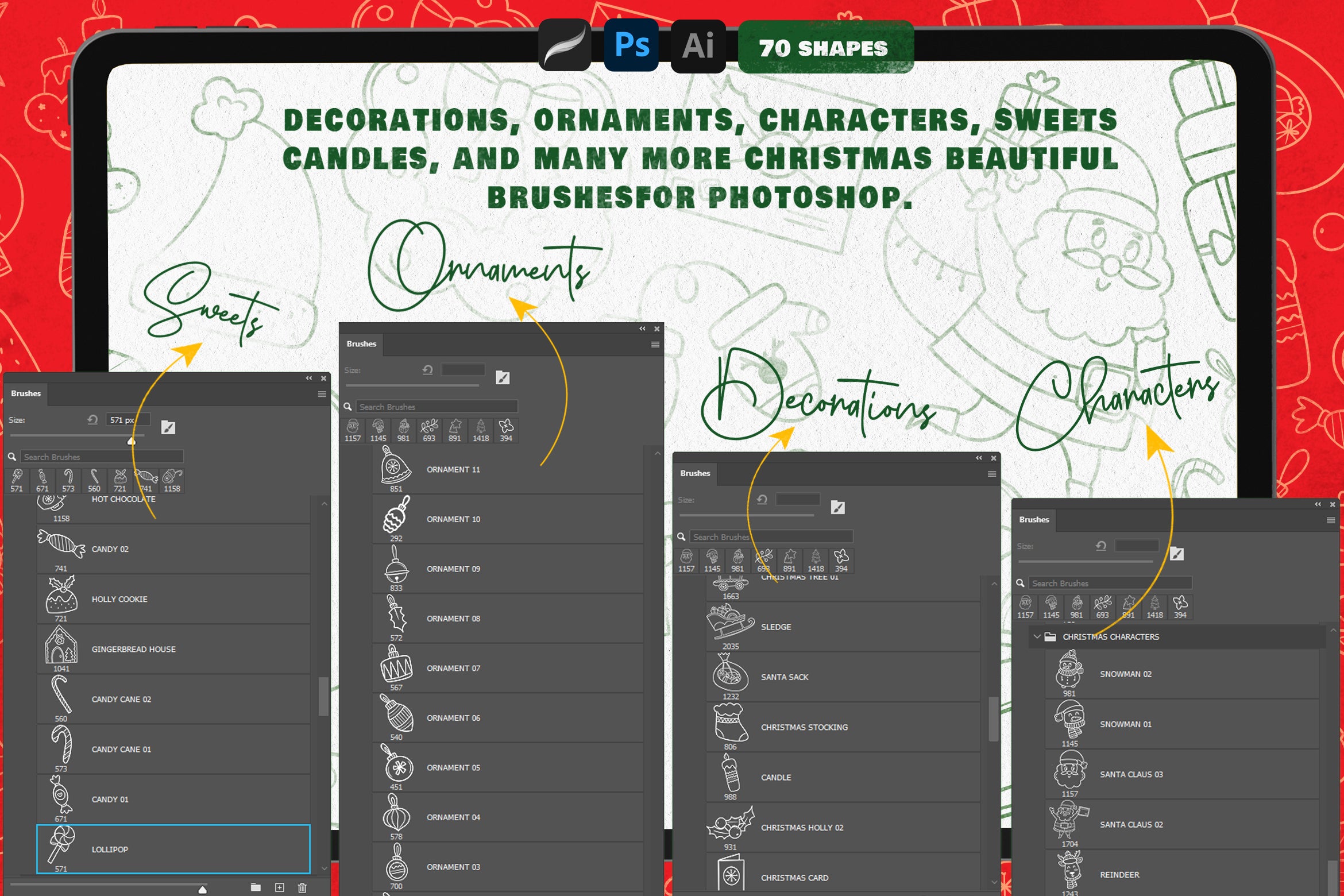Select ORNAMENT 11 from the brush list
This screenshot has width=1344, height=896.
[454, 469]
